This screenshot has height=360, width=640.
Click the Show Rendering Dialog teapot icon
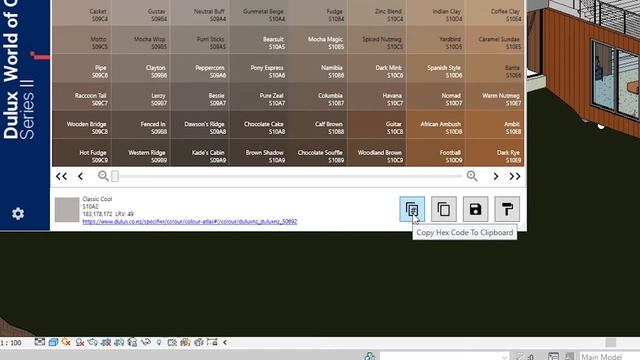[x=93, y=342]
